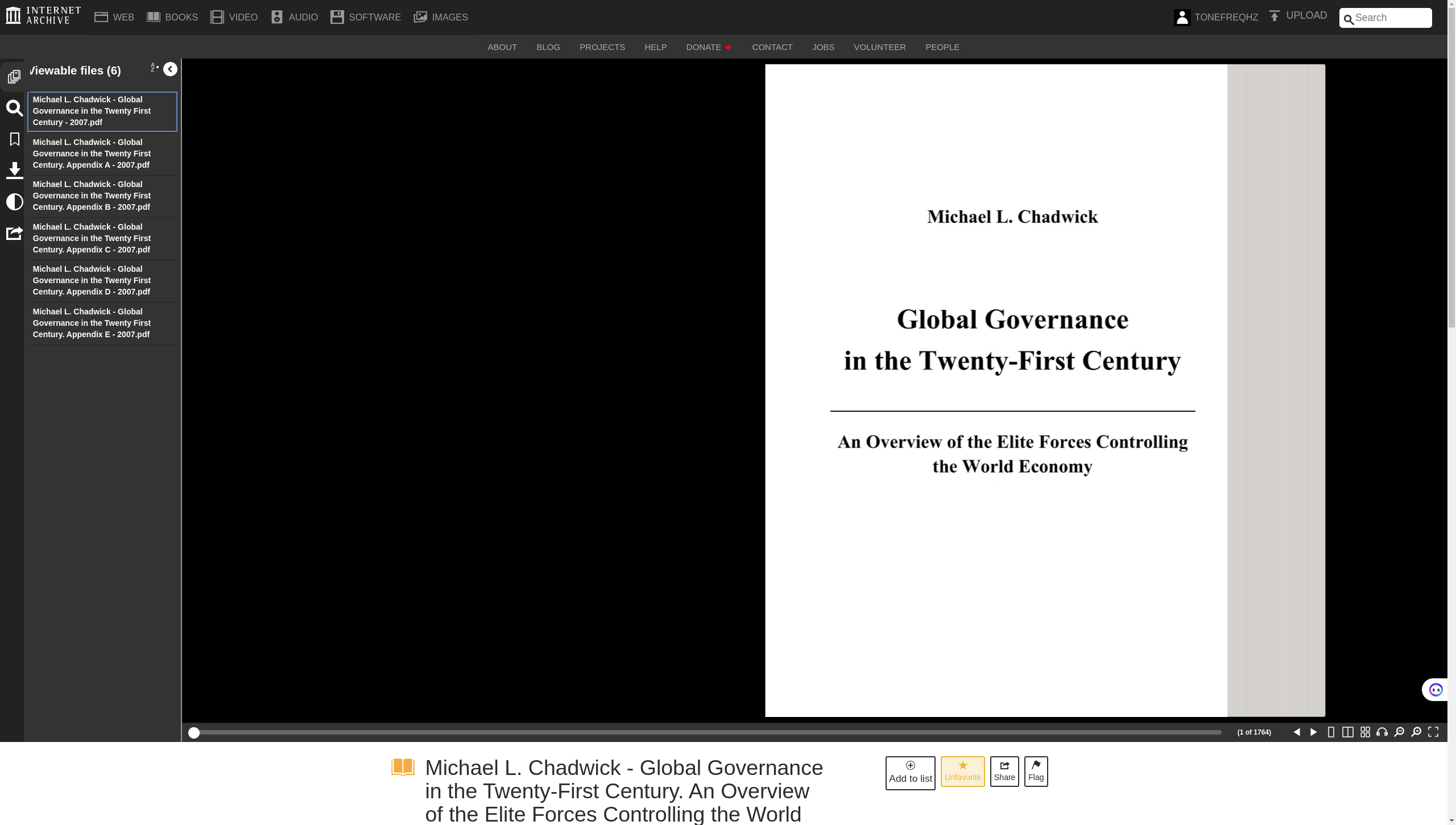Image resolution: width=1456 pixels, height=825 pixels.
Task: Open the Internet Archive home logo
Action: pyautogui.click(x=43, y=16)
